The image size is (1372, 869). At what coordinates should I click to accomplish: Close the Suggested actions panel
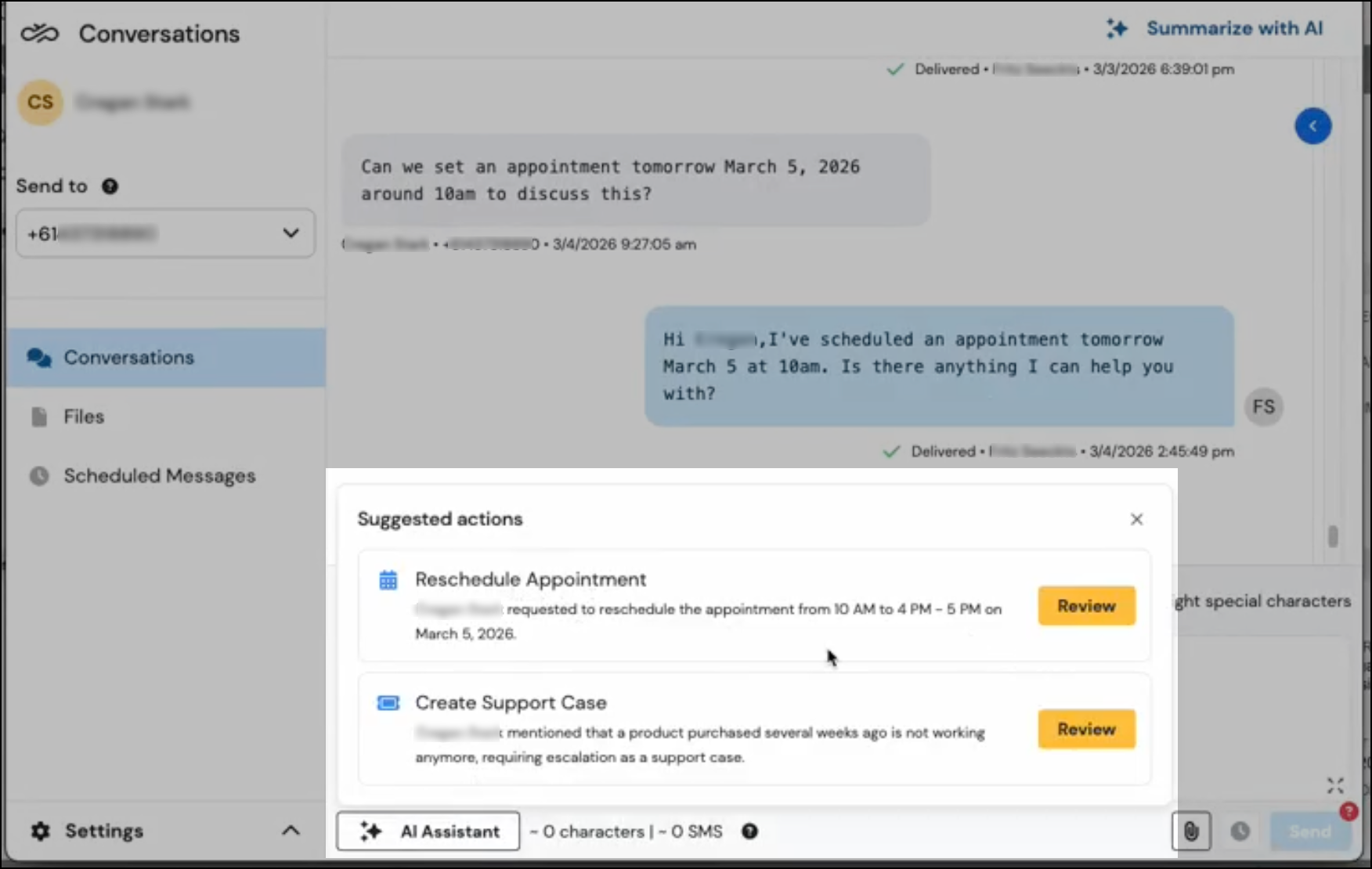pos(1136,519)
